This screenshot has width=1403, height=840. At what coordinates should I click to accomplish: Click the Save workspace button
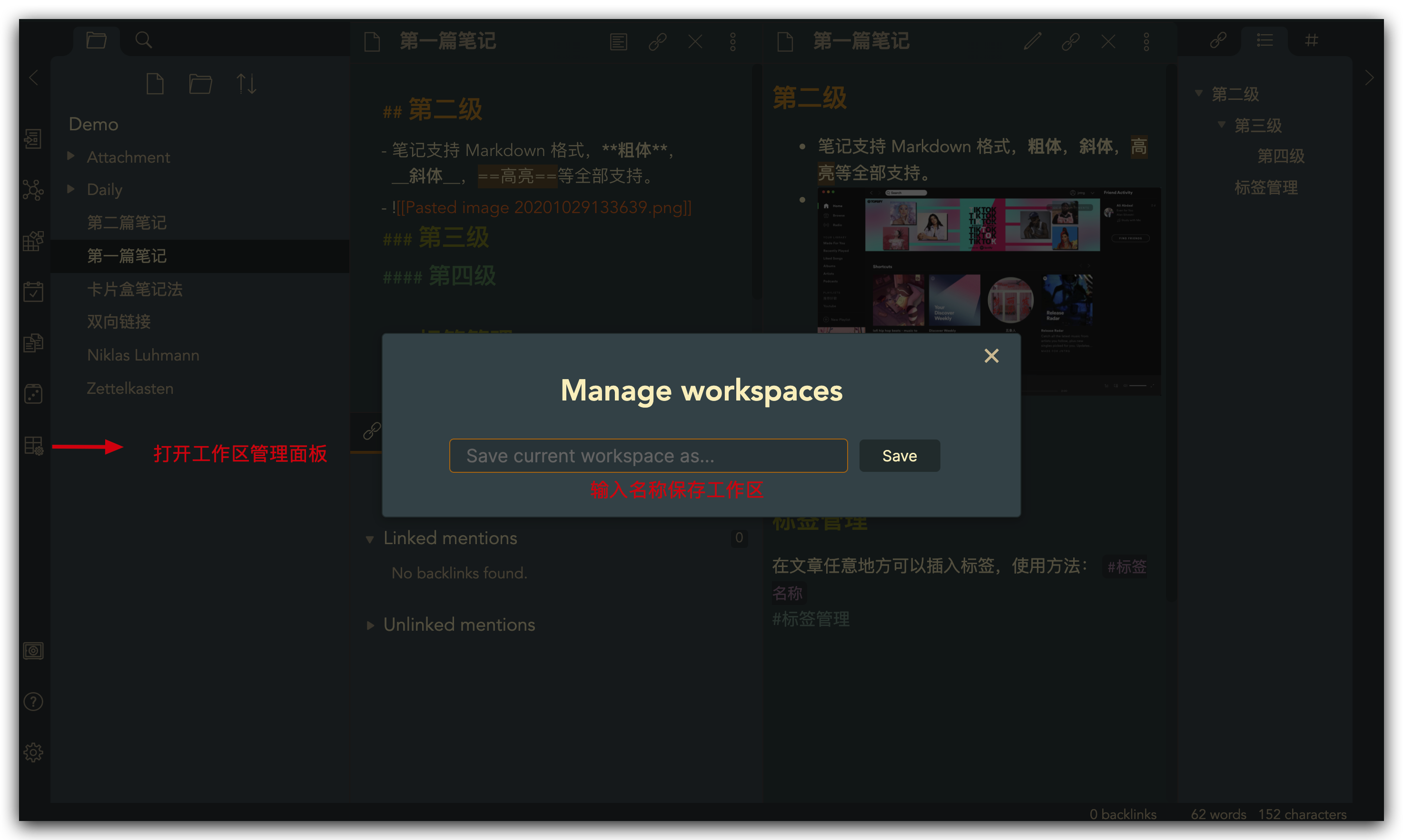point(899,456)
